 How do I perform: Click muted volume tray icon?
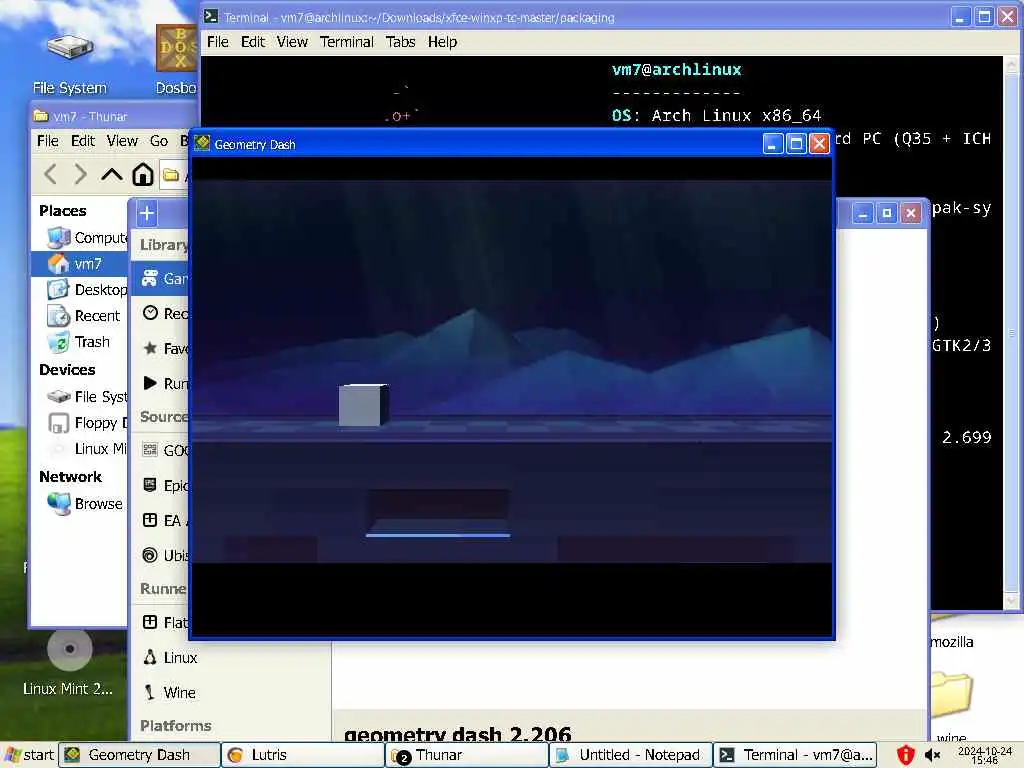coord(932,756)
